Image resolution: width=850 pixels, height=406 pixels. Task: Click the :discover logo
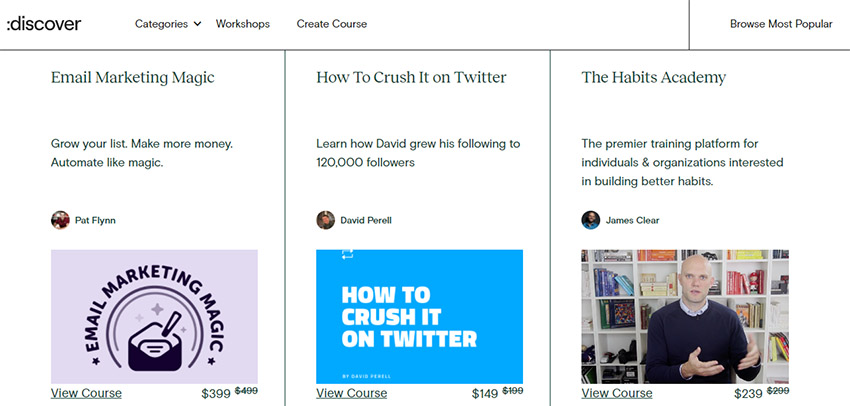pos(44,24)
